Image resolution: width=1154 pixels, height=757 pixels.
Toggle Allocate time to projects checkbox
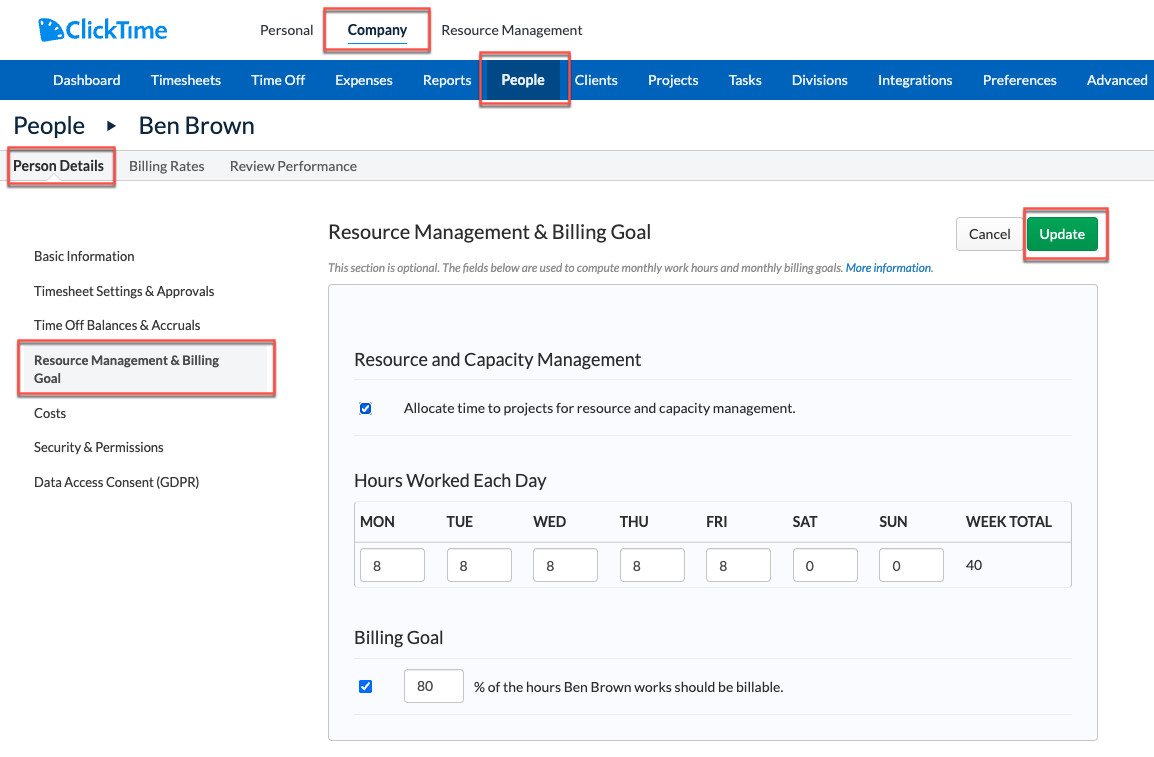tap(366, 408)
